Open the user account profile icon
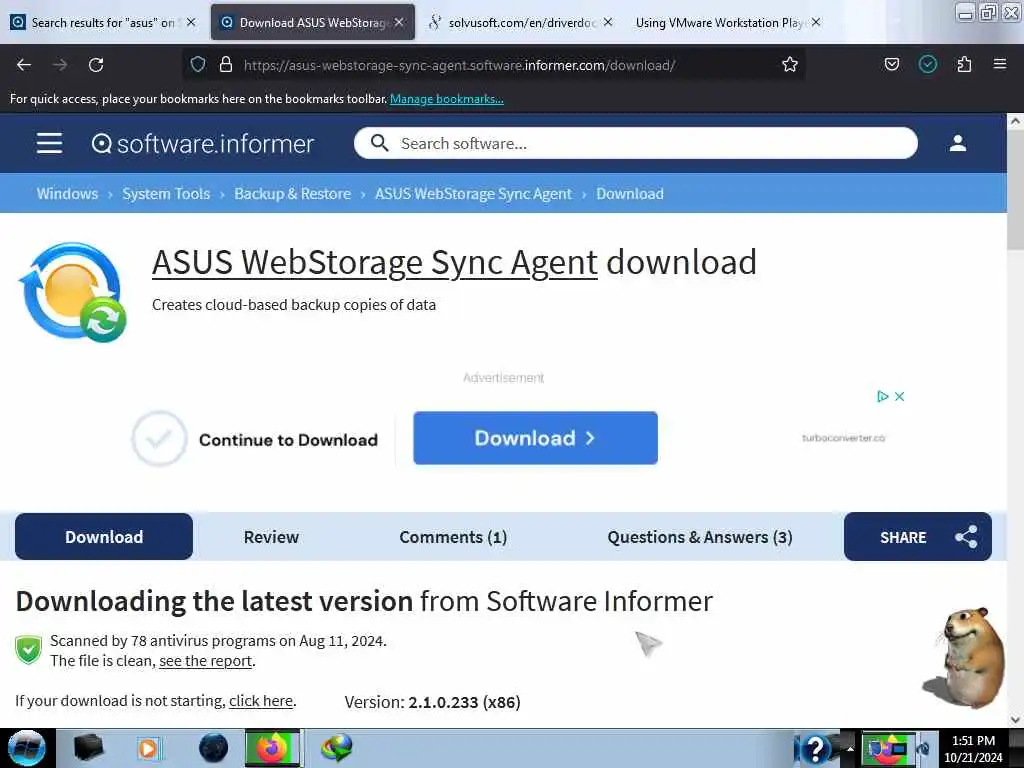The width and height of the screenshot is (1024, 768). point(957,143)
